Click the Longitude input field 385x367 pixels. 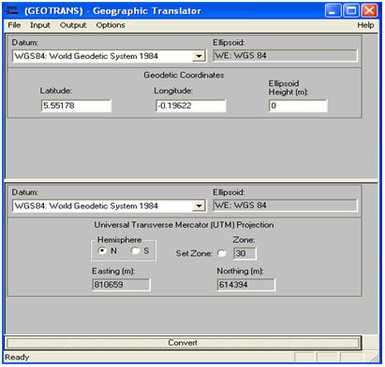coord(191,106)
